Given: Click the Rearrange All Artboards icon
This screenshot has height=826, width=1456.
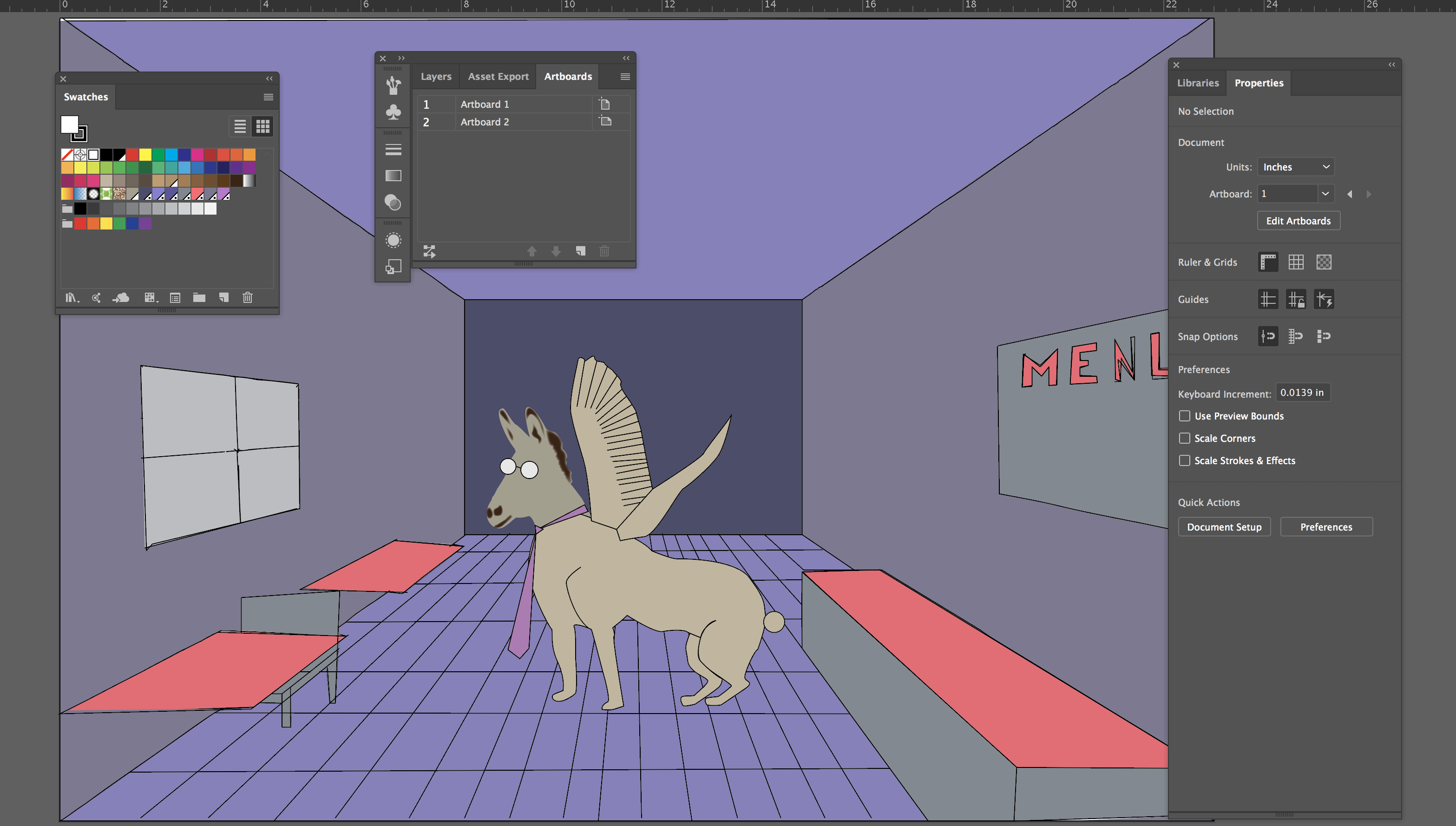Looking at the screenshot, I should tap(429, 251).
